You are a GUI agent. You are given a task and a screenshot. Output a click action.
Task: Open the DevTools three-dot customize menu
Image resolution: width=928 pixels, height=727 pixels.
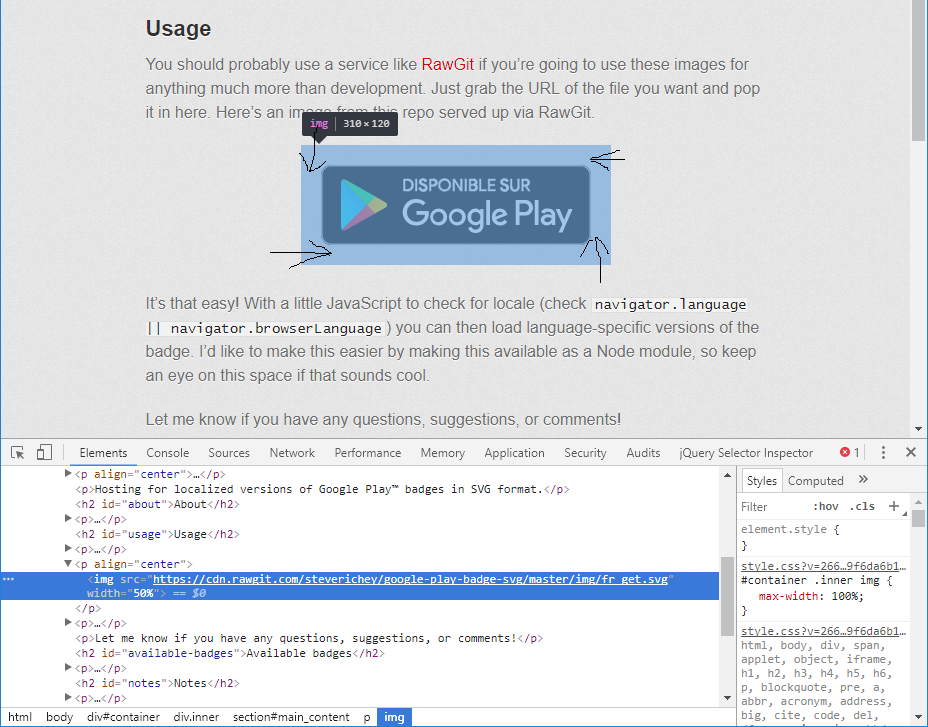[883, 453]
